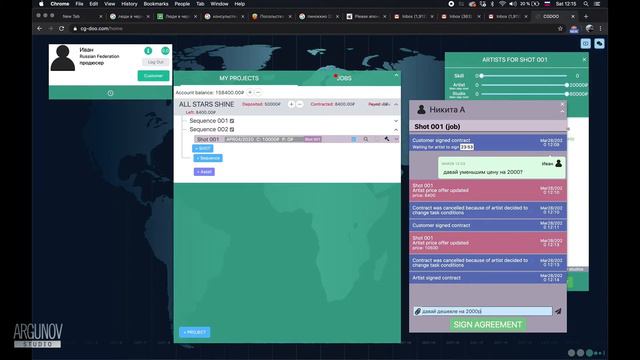
Task: Collapse Sequence 002 with its chevron
Action: (396, 129)
